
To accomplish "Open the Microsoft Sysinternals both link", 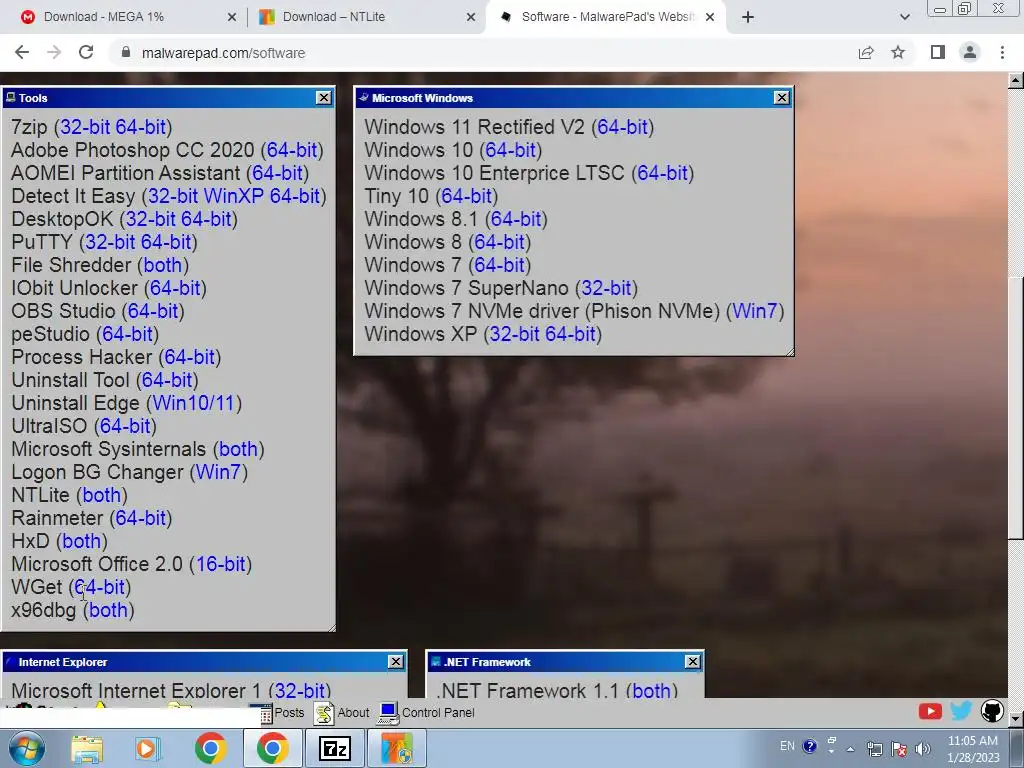I will (238, 449).
